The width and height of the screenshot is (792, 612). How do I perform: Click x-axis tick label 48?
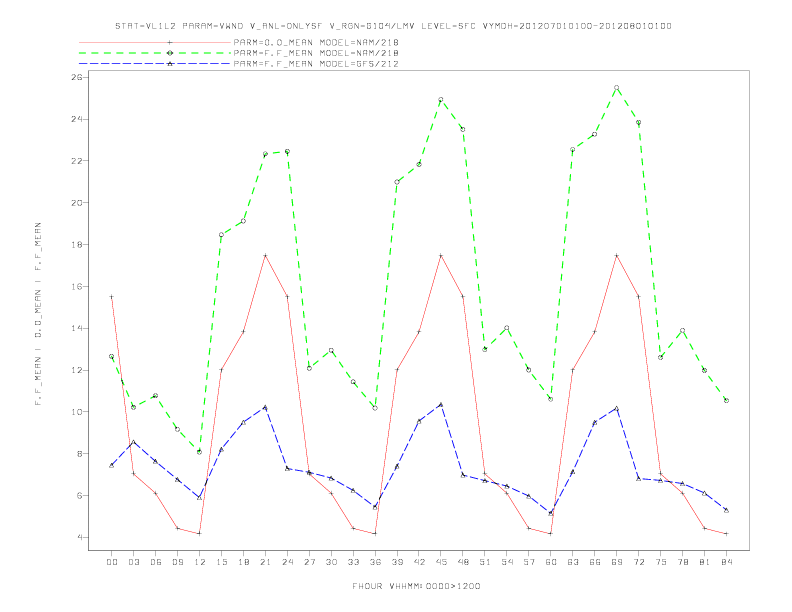(463, 562)
